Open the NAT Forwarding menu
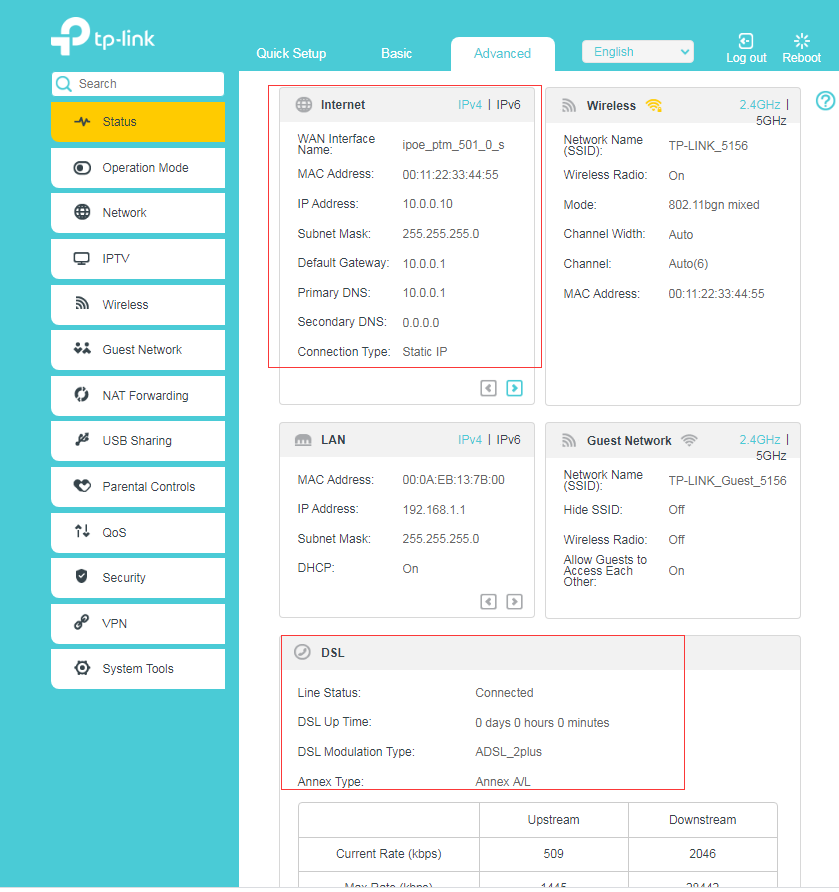The width and height of the screenshot is (839, 892). pos(138,395)
